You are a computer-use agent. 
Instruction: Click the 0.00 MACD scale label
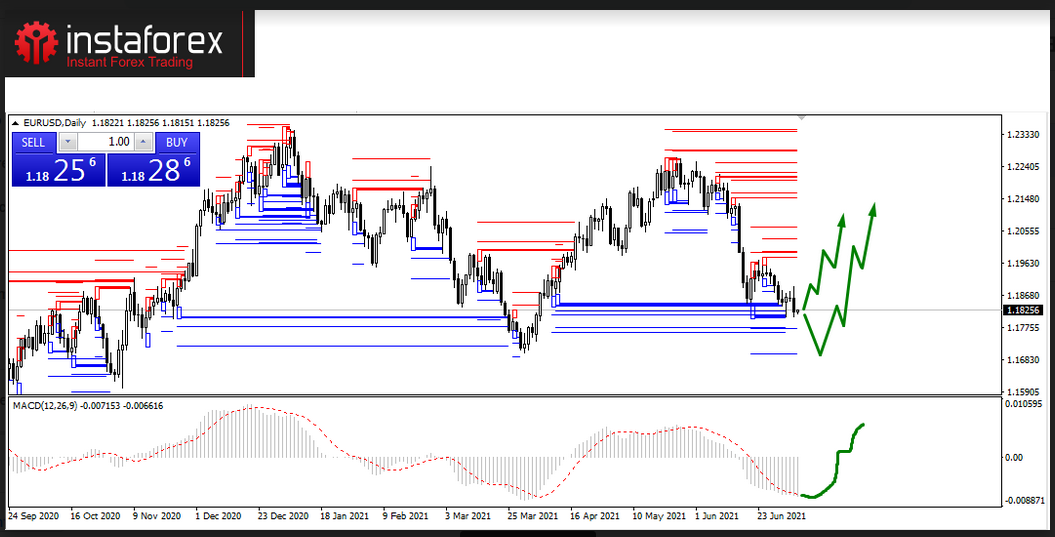tap(1014, 458)
